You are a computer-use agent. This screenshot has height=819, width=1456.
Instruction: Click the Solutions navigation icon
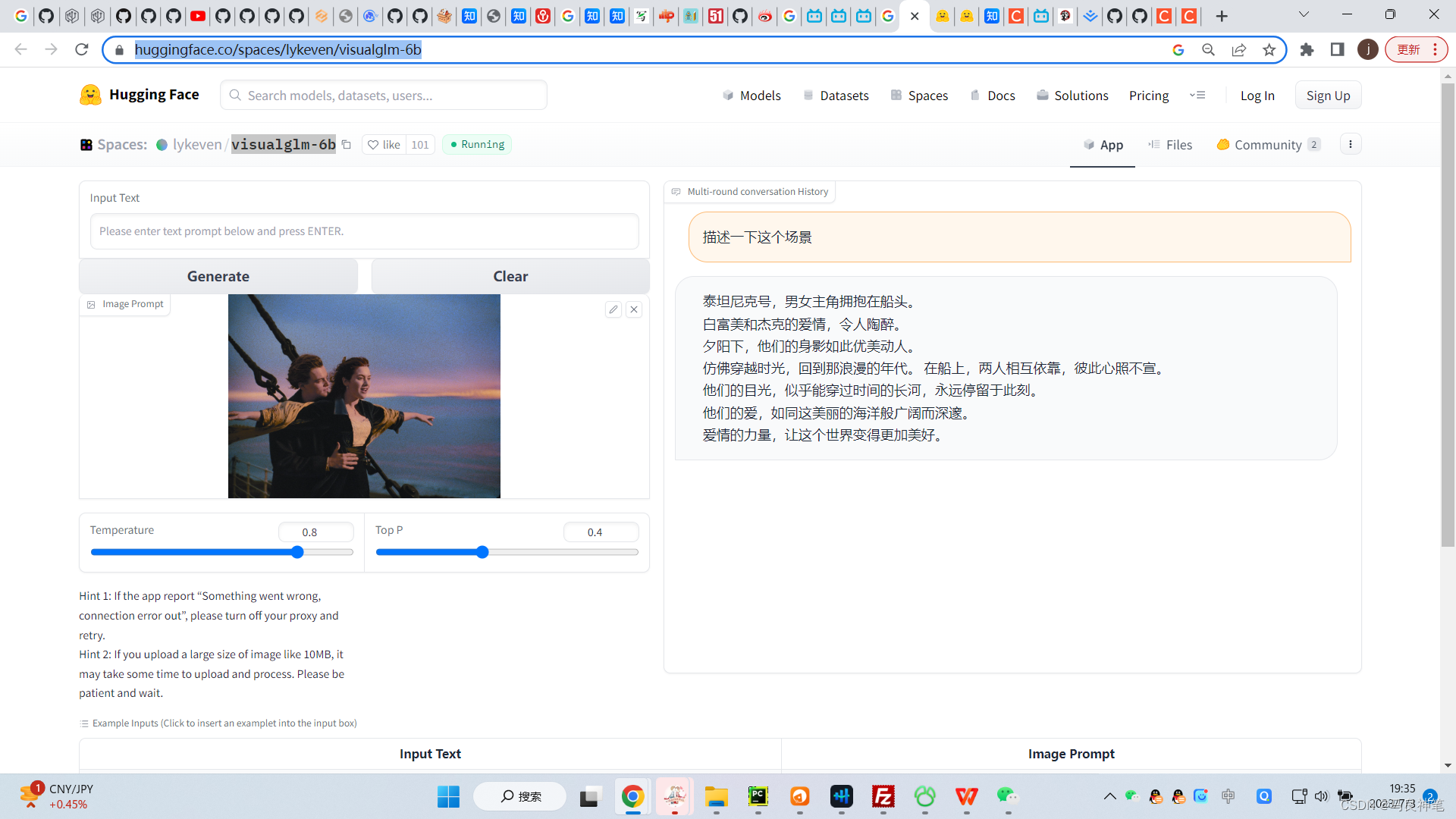click(x=1042, y=95)
